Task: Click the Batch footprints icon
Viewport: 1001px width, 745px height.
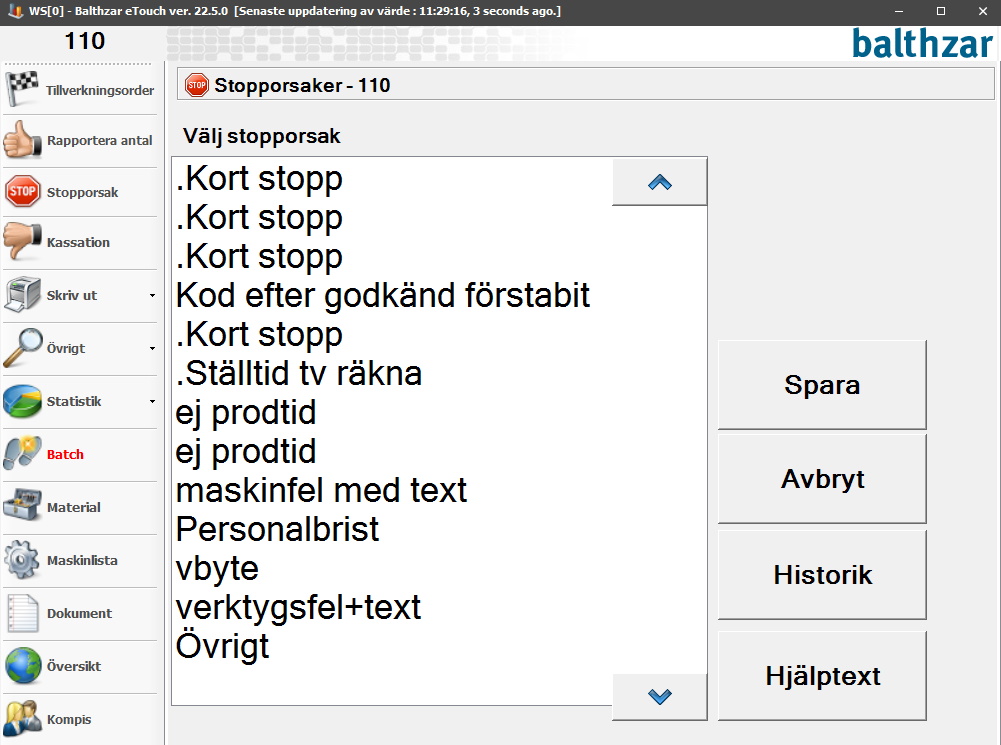Action: pos(23,454)
